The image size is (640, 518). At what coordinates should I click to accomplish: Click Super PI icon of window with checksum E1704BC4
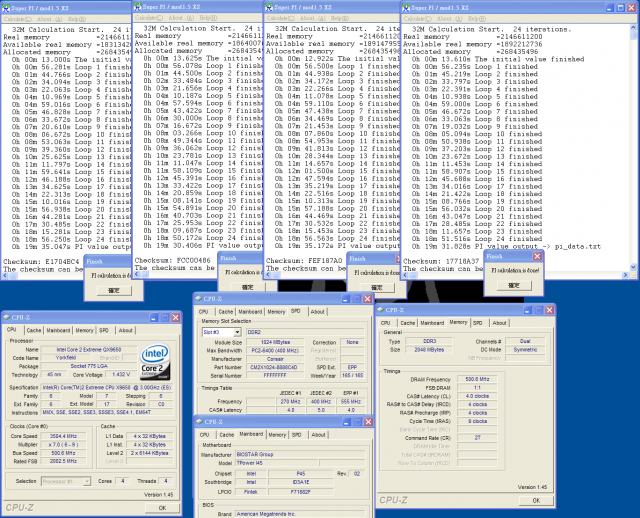click(x=6, y=8)
